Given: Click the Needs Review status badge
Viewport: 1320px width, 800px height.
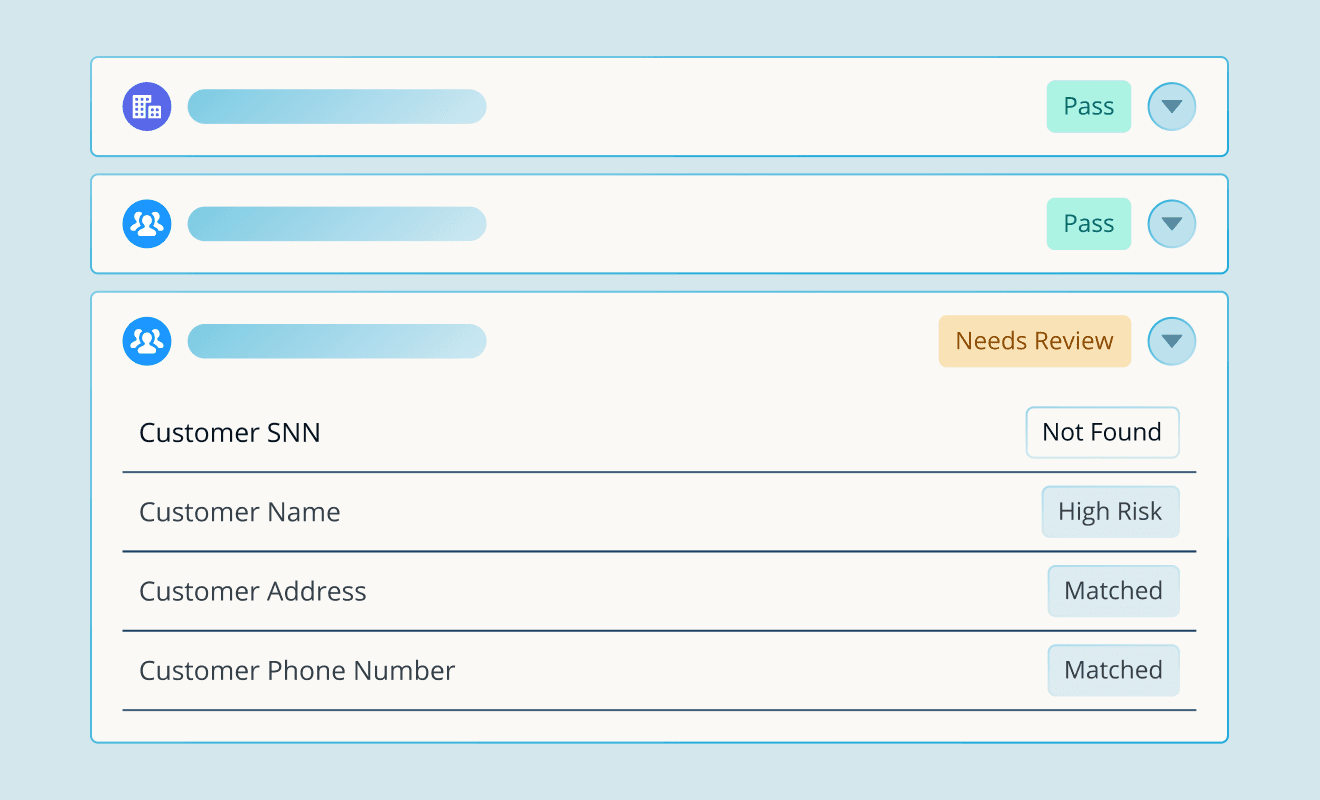Looking at the screenshot, I should (1034, 342).
